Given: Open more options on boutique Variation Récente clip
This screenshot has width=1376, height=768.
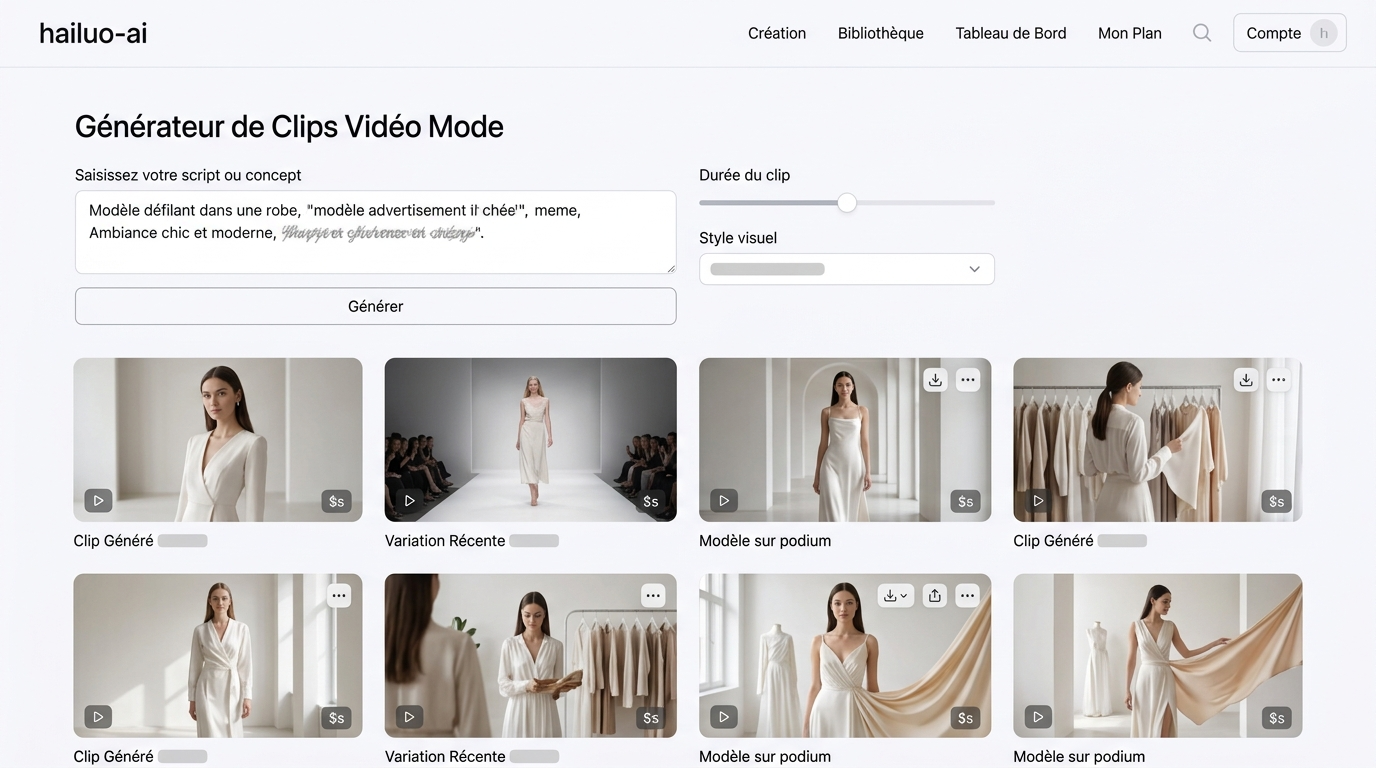Looking at the screenshot, I should pyautogui.click(x=653, y=596).
